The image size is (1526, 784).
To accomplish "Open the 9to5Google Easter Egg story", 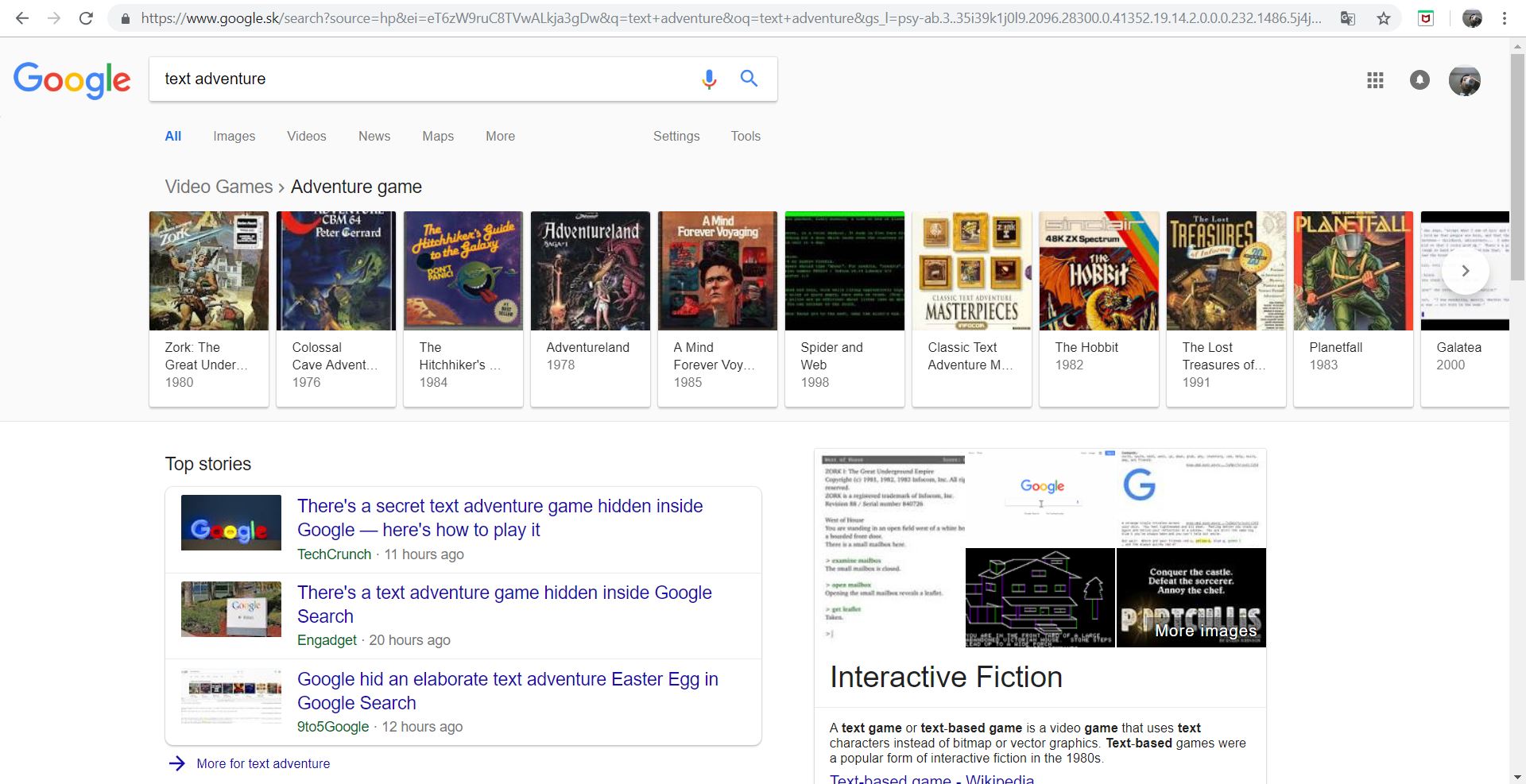I will pyautogui.click(x=508, y=691).
